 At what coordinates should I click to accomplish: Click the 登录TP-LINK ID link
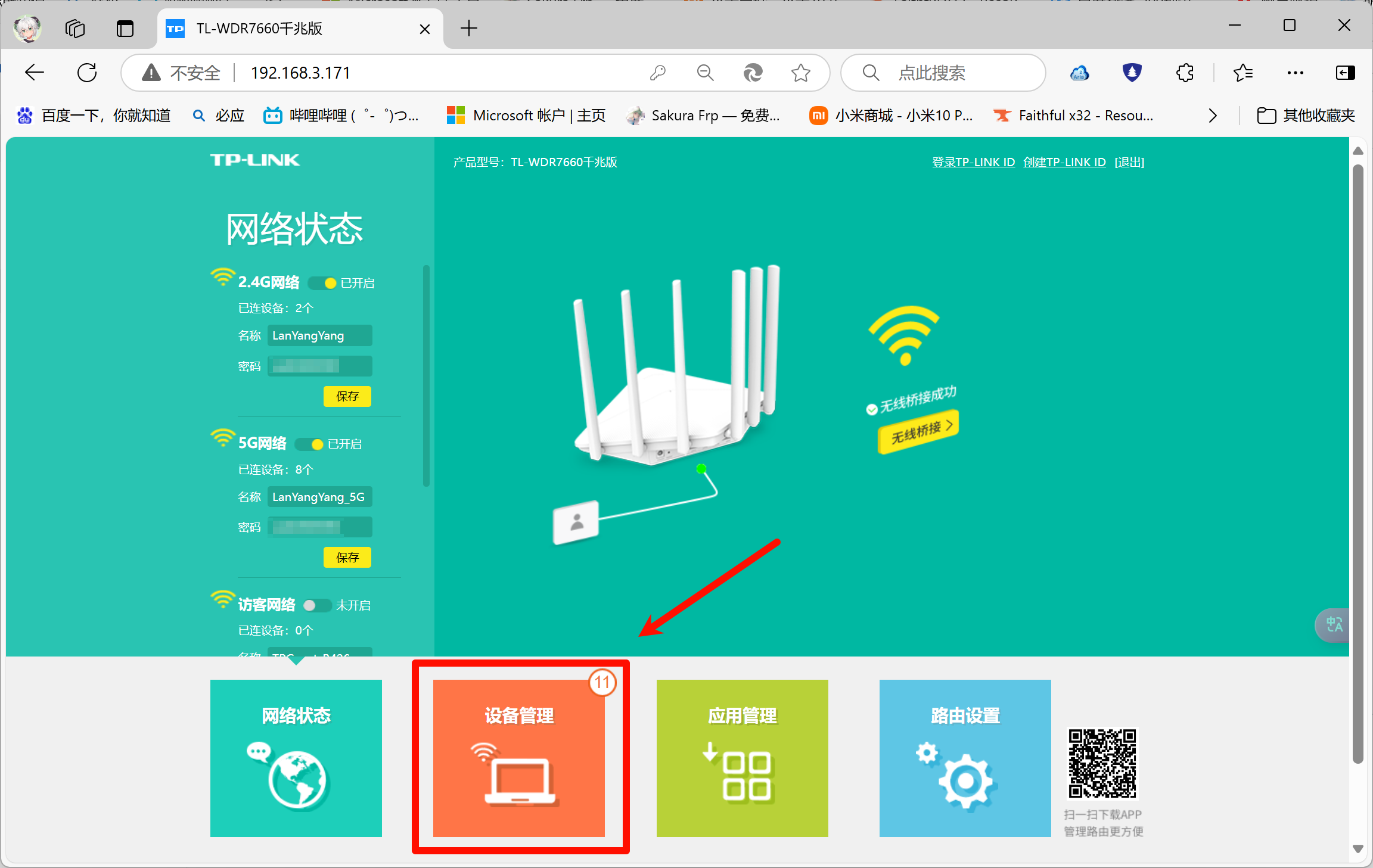(x=973, y=162)
